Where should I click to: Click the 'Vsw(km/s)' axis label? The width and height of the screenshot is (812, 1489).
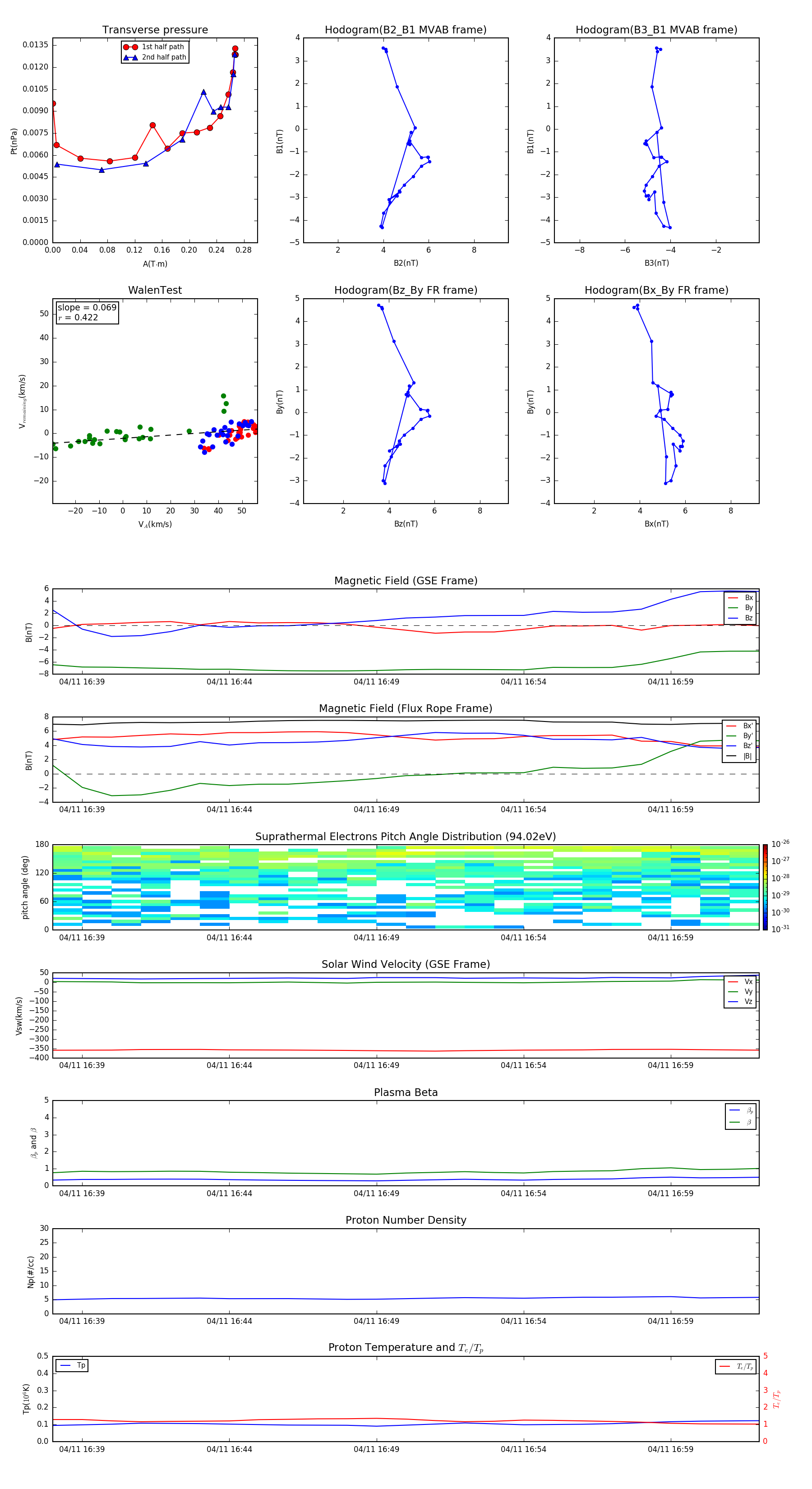(x=19, y=1016)
